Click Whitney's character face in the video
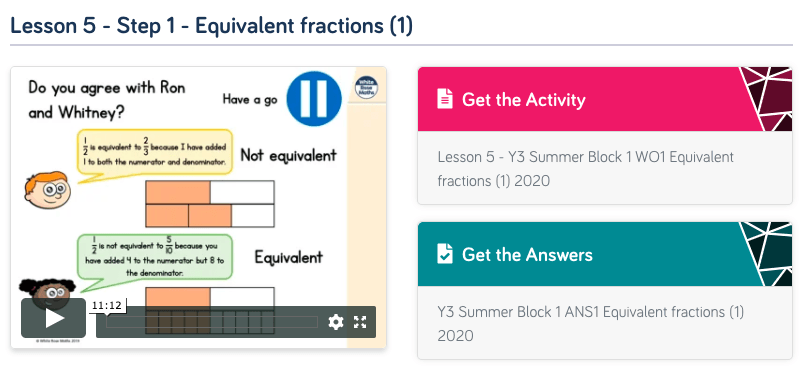809x384 pixels. click(x=49, y=292)
